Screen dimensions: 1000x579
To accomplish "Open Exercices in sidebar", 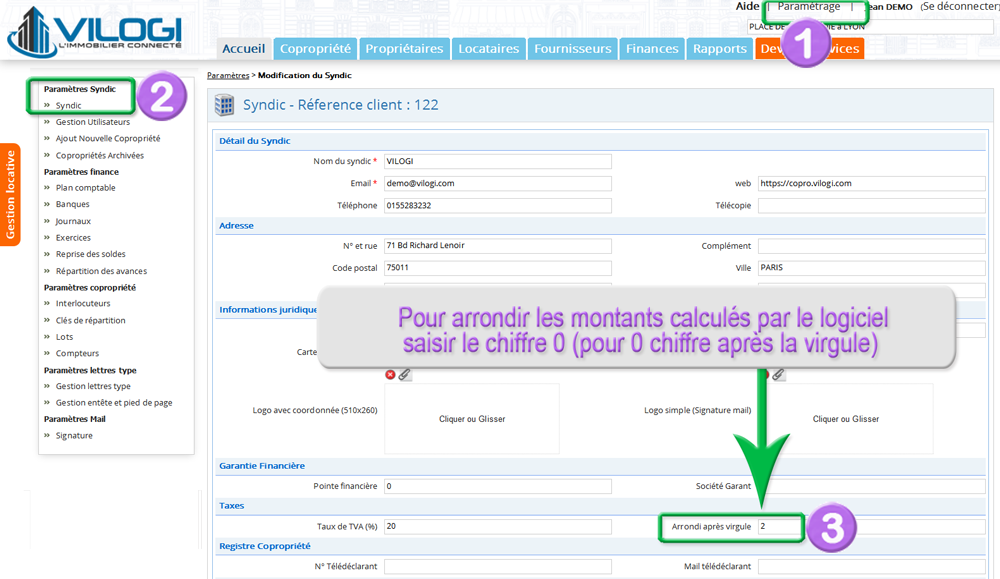I will (73, 238).
